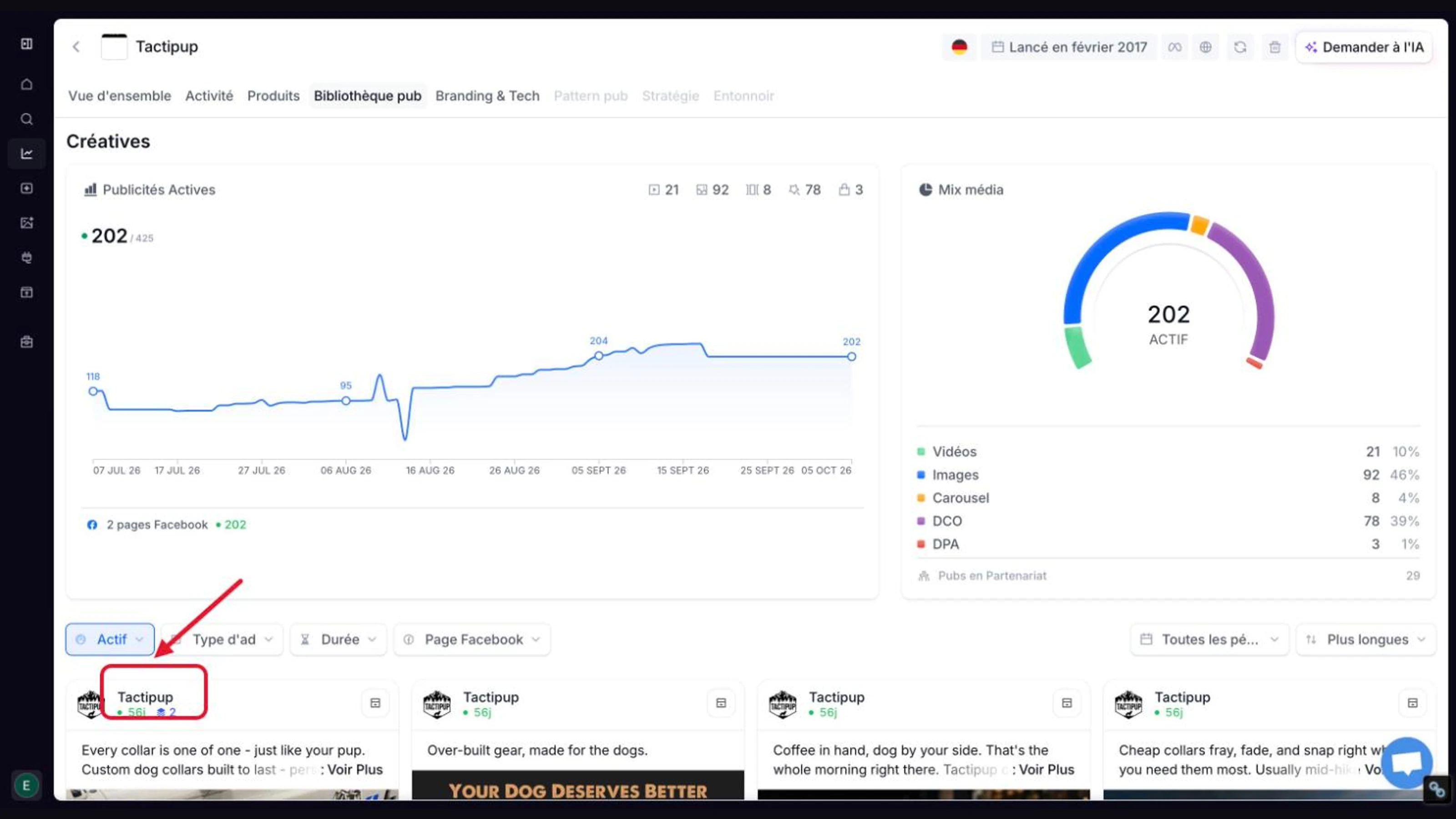Click the plug integrations sidebar icon
1456x819 pixels.
26,258
